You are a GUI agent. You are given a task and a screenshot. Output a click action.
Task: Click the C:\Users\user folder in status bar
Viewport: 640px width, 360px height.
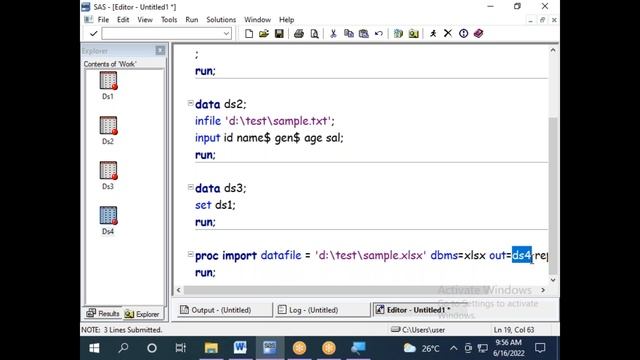(x=418, y=329)
